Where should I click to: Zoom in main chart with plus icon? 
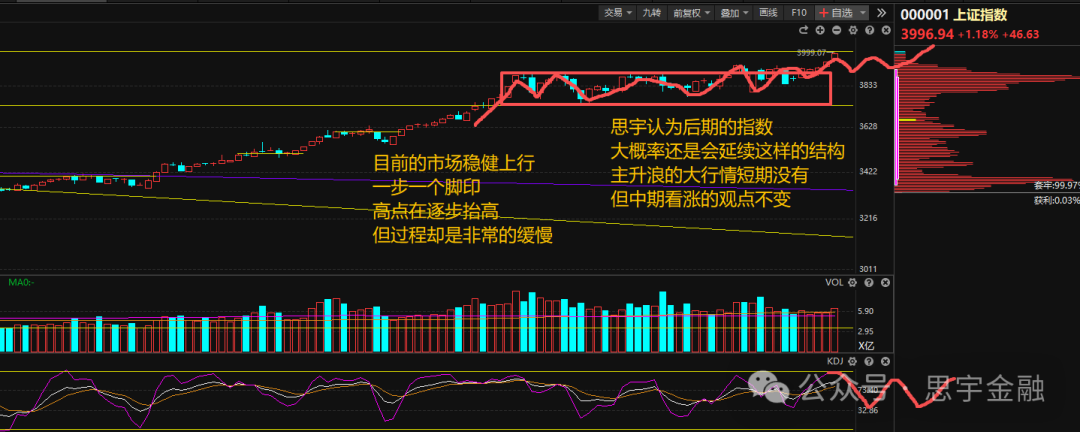pyautogui.click(x=820, y=30)
